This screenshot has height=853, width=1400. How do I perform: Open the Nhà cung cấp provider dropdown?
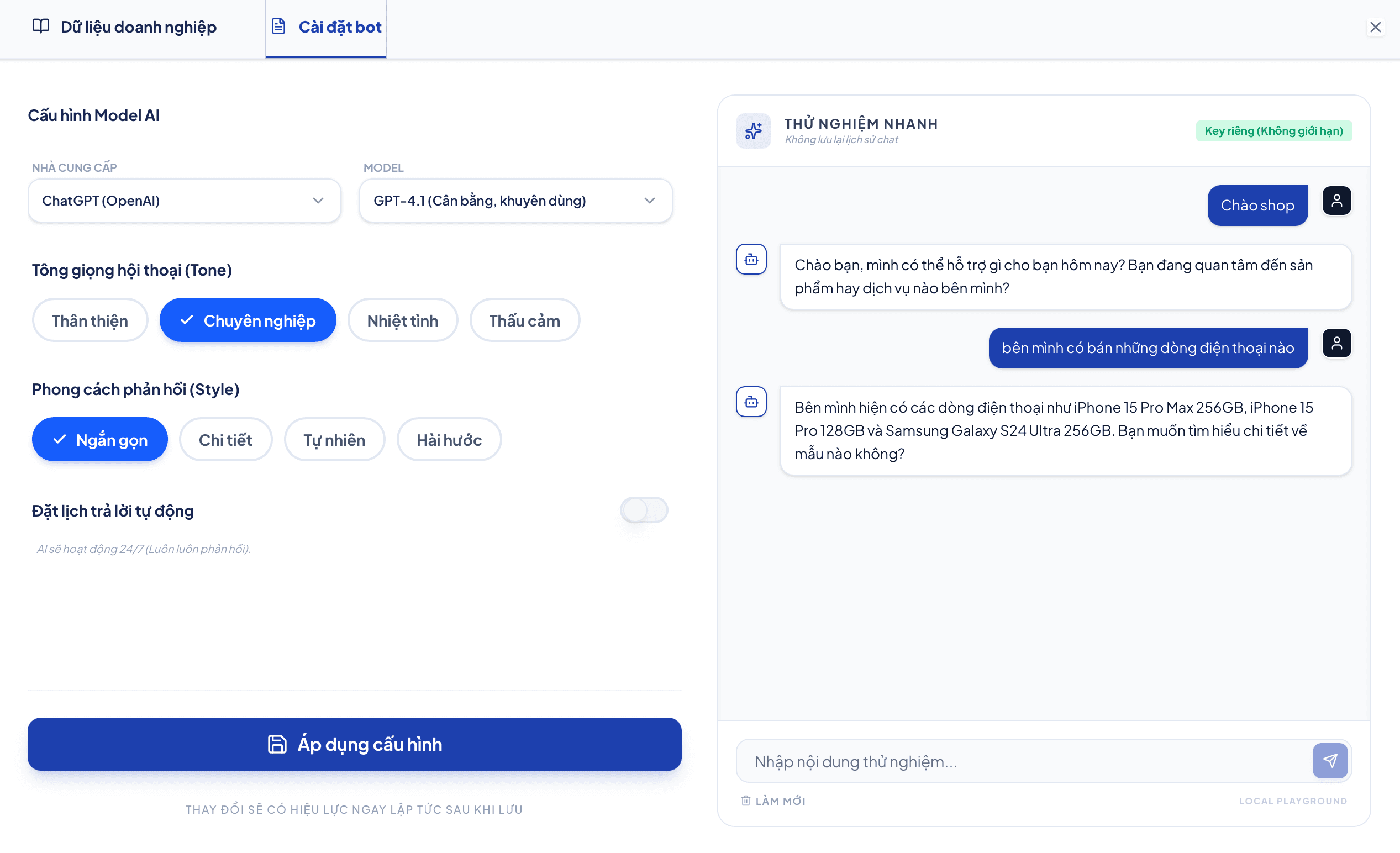coord(184,201)
